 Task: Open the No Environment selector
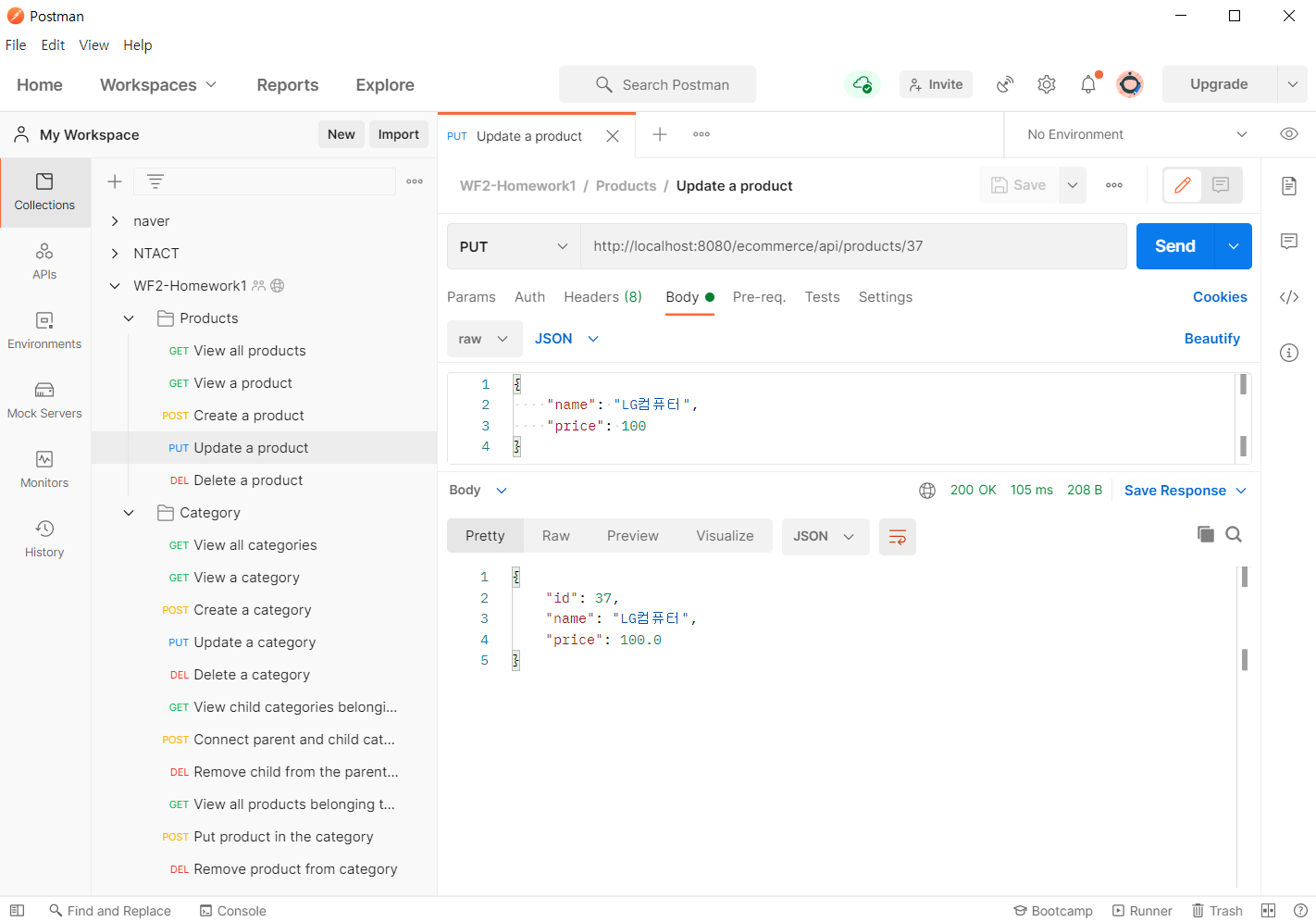[1136, 134]
